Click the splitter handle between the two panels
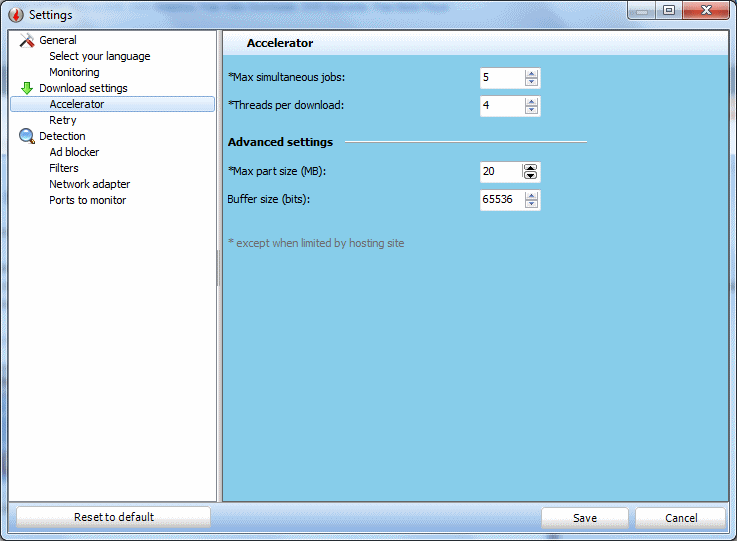 [218, 268]
